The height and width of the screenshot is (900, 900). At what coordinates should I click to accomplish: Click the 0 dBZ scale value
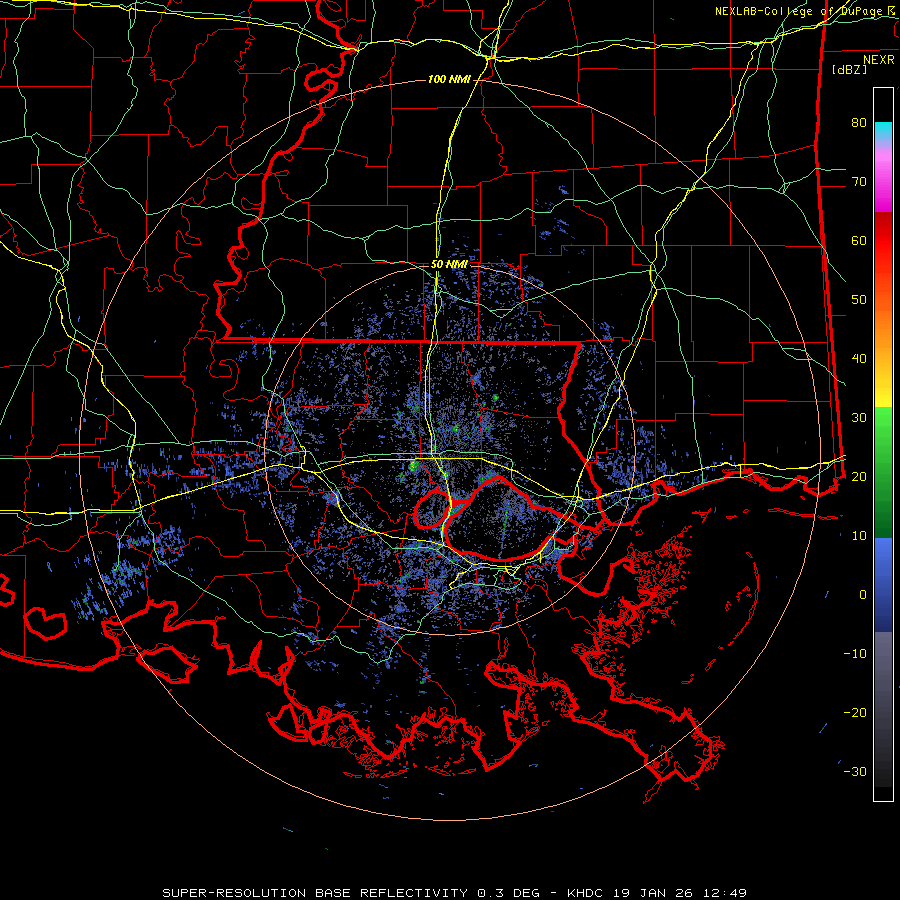click(863, 595)
